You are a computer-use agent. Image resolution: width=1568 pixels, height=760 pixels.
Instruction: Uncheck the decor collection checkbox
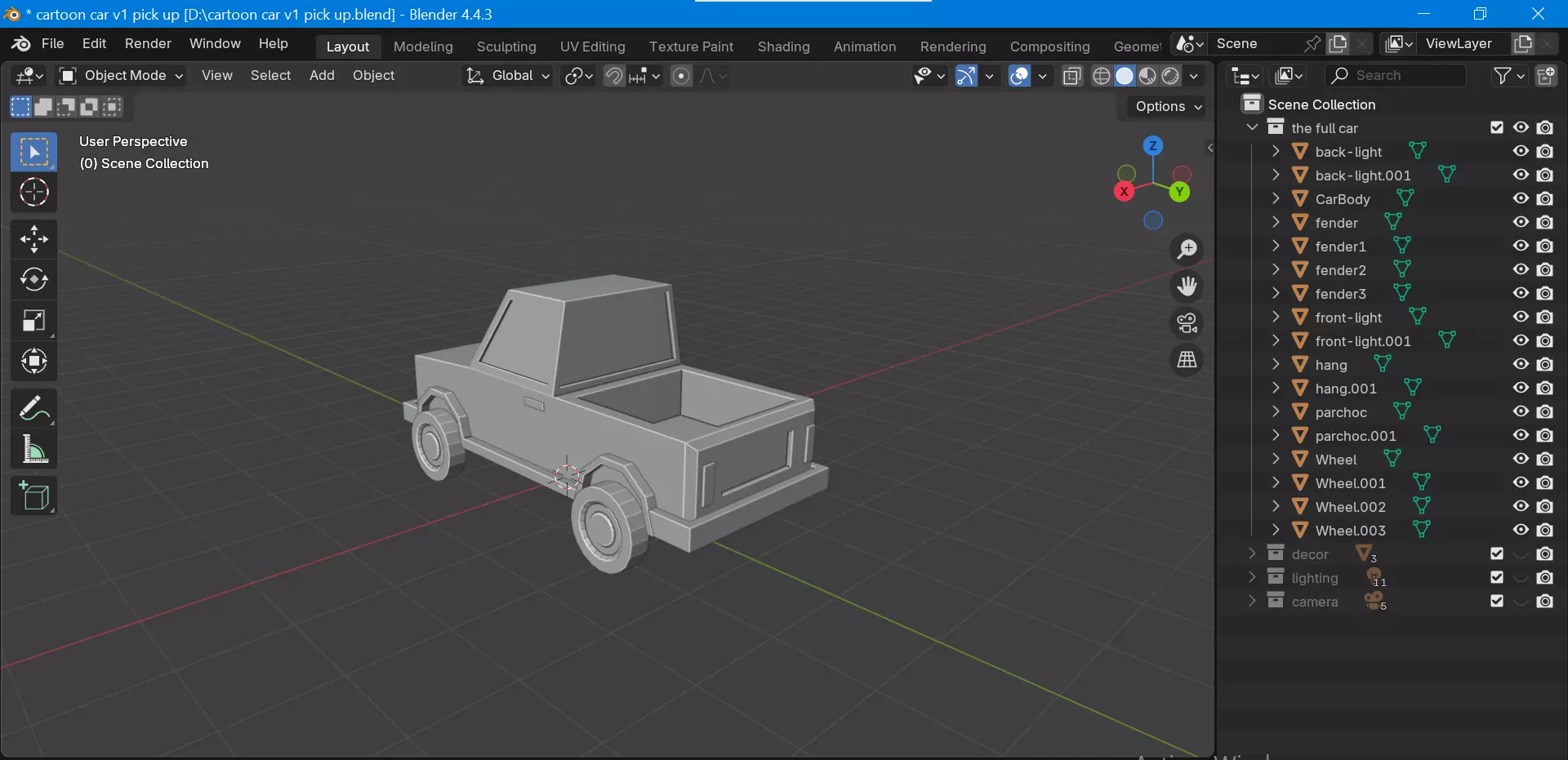click(1496, 553)
